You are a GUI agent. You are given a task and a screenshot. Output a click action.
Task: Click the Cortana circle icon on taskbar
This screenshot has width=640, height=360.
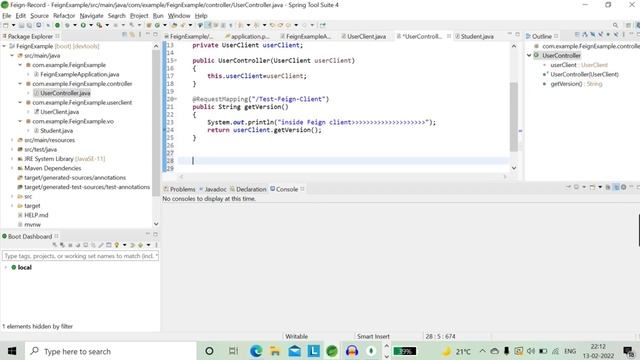[x=209, y=351]
